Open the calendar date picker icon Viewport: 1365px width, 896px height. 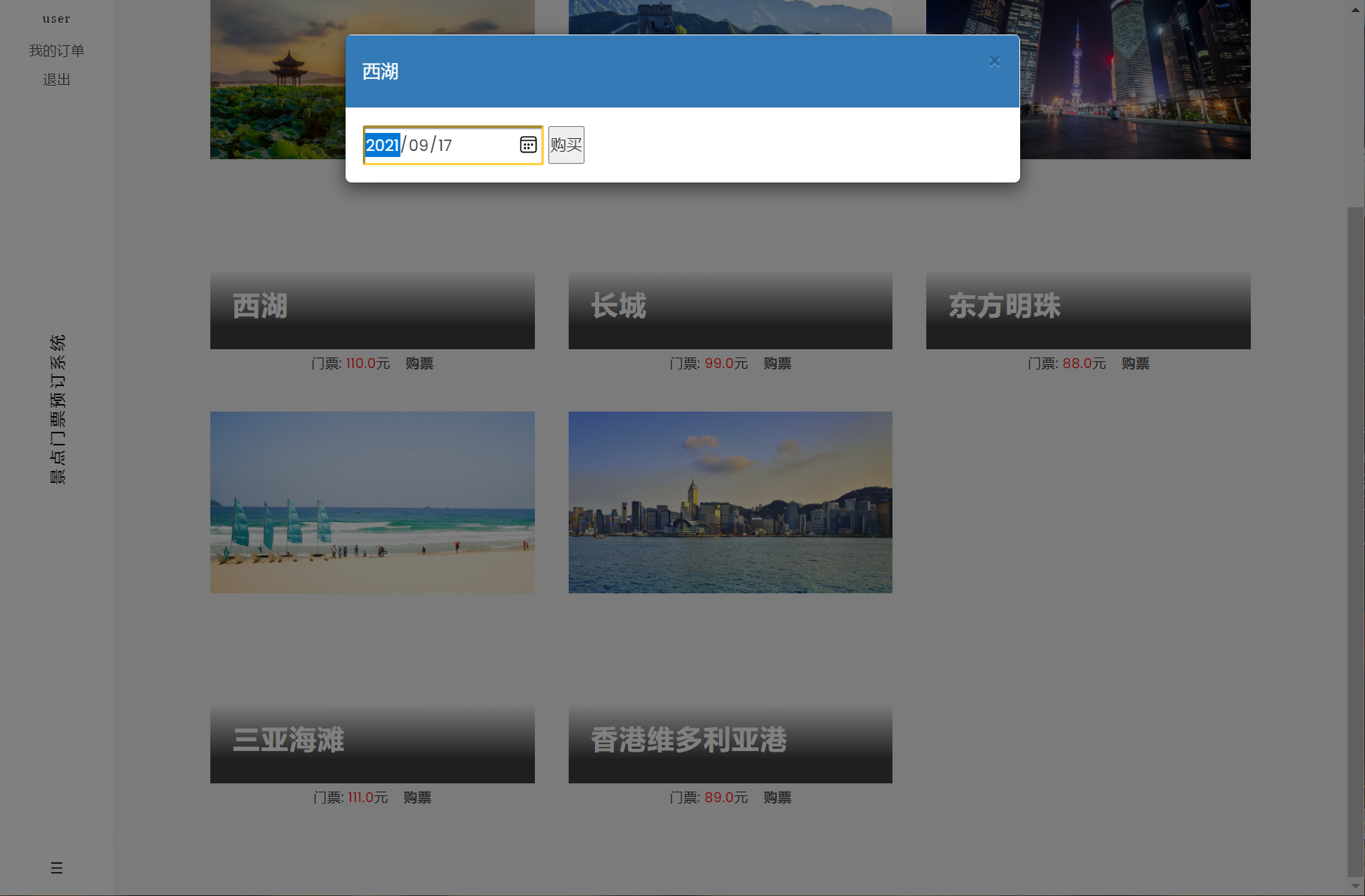coord(528,145)
